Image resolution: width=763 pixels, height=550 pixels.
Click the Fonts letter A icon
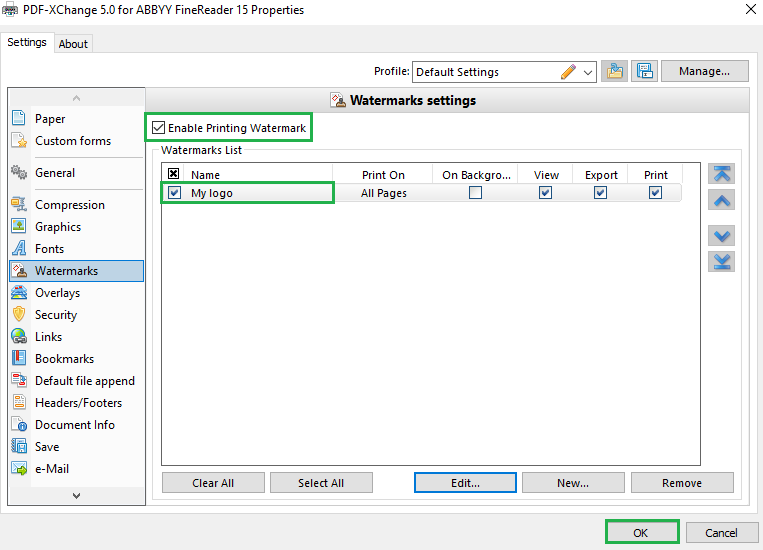[19, 248]
